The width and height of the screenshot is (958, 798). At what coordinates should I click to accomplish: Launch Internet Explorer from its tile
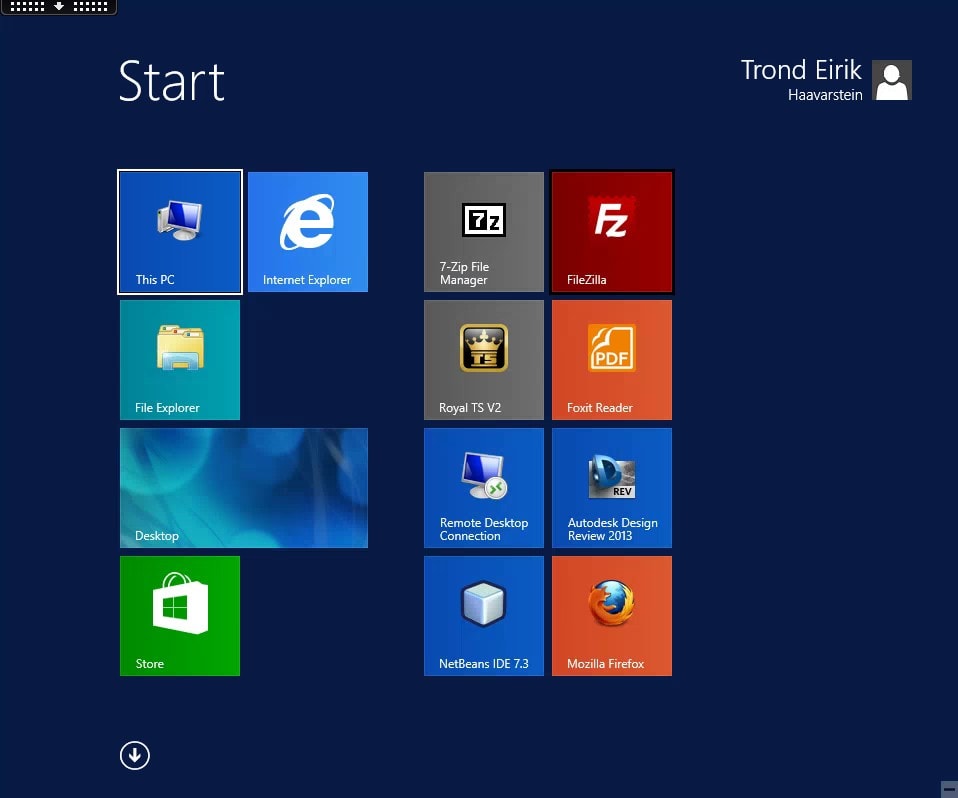click(308, 232)
